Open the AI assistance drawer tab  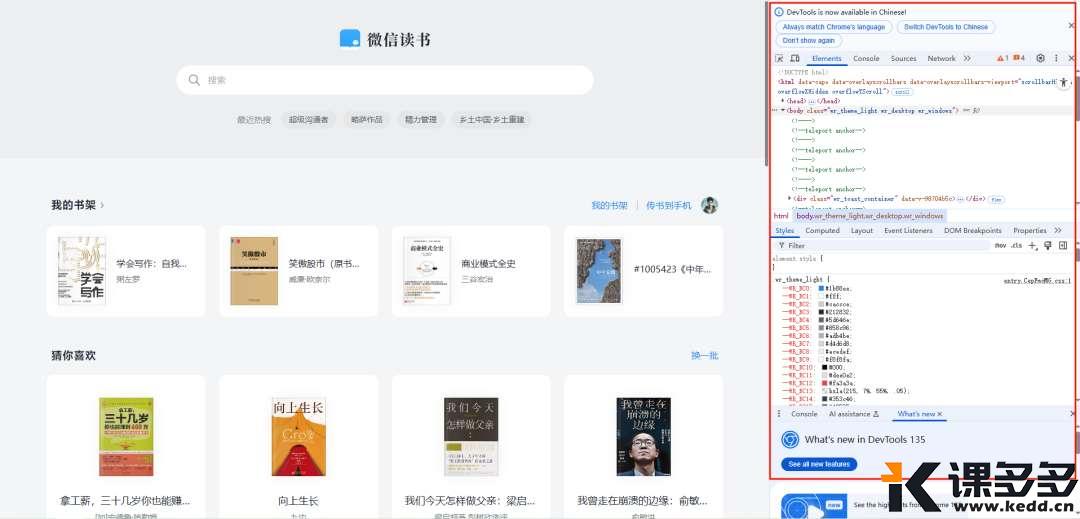click(854, 414)
